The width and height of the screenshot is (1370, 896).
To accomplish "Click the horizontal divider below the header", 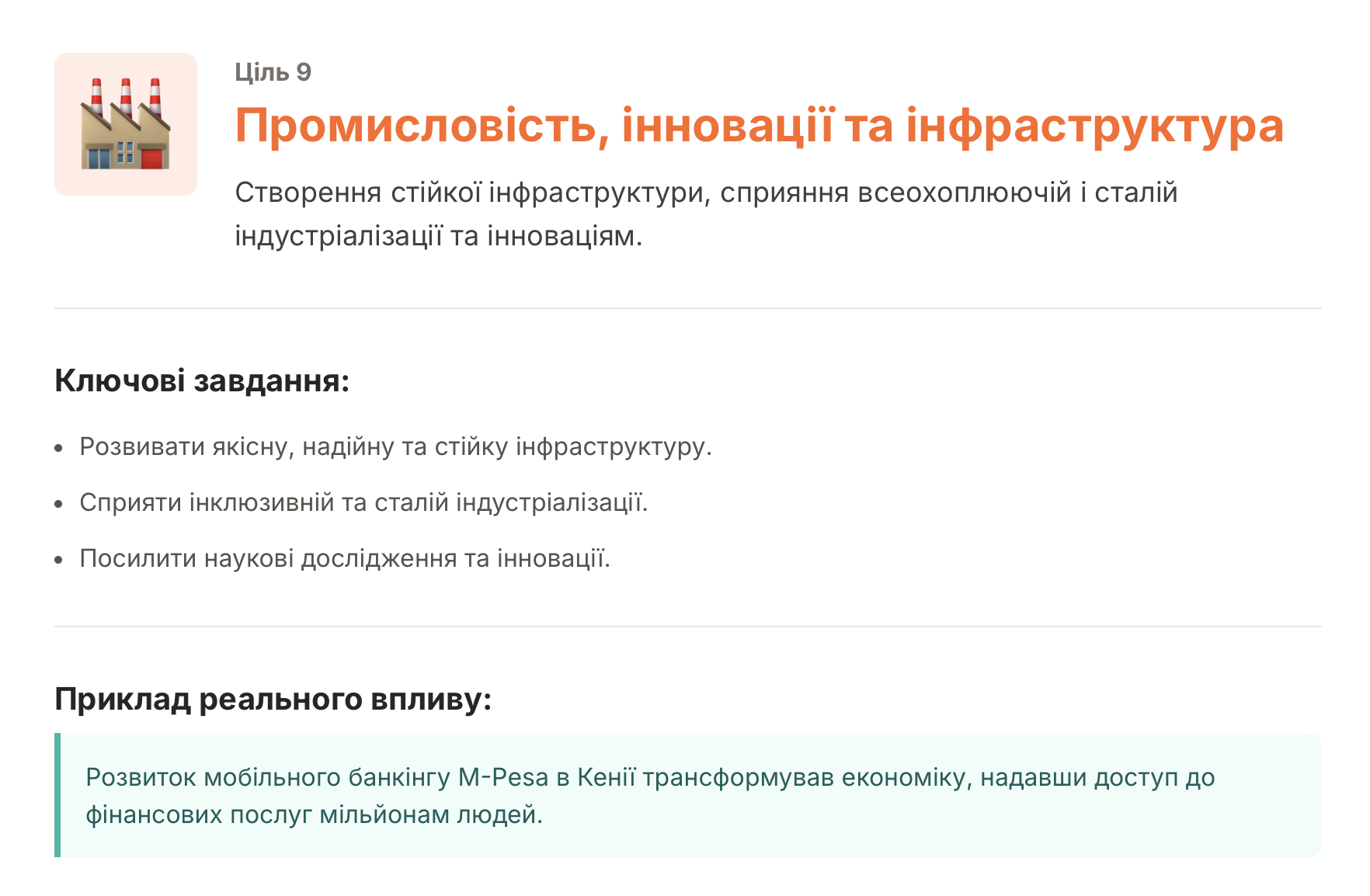I will pyautogui.click(x=687, y=308).
